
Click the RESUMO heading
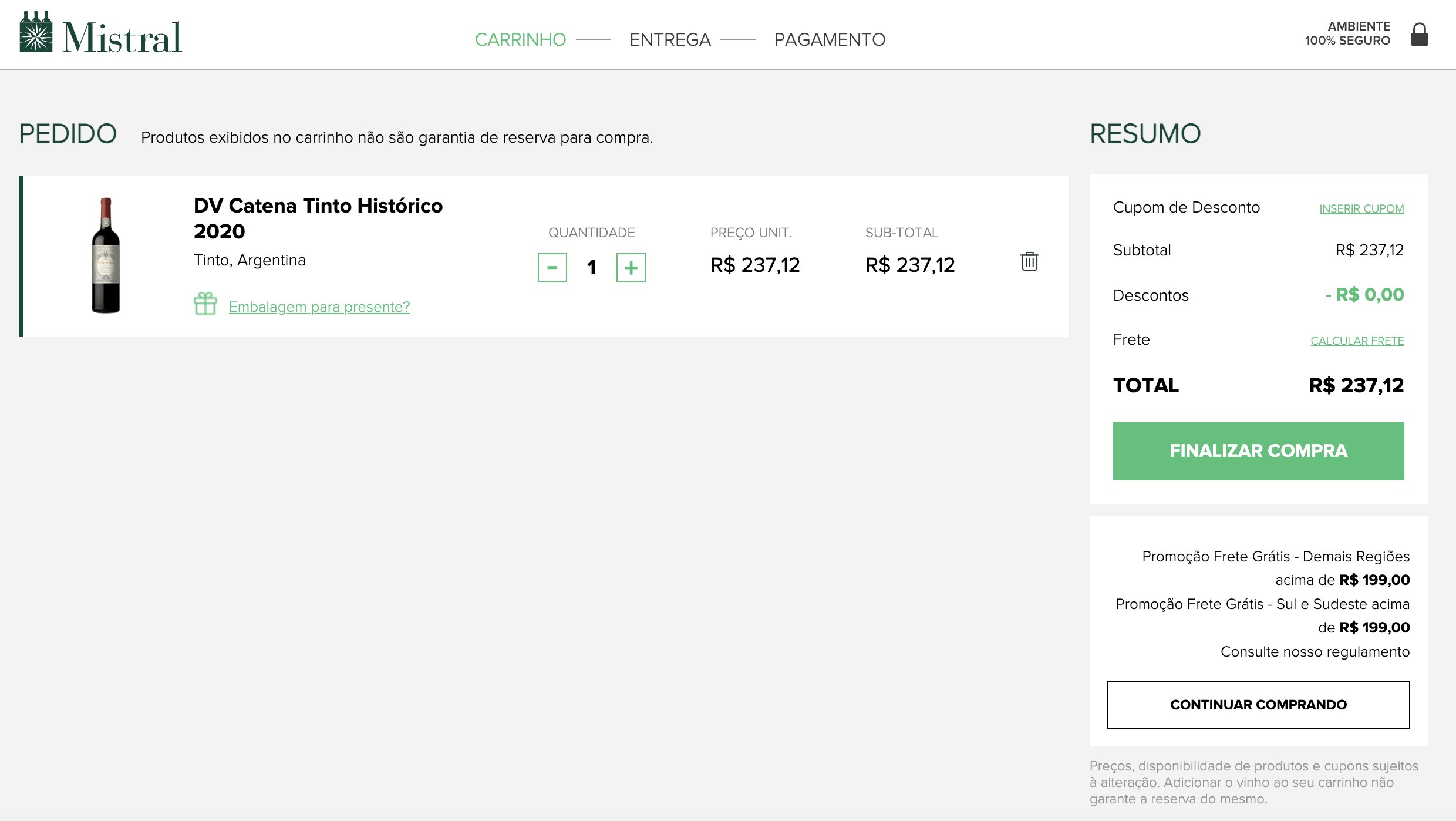[1145, 134]
